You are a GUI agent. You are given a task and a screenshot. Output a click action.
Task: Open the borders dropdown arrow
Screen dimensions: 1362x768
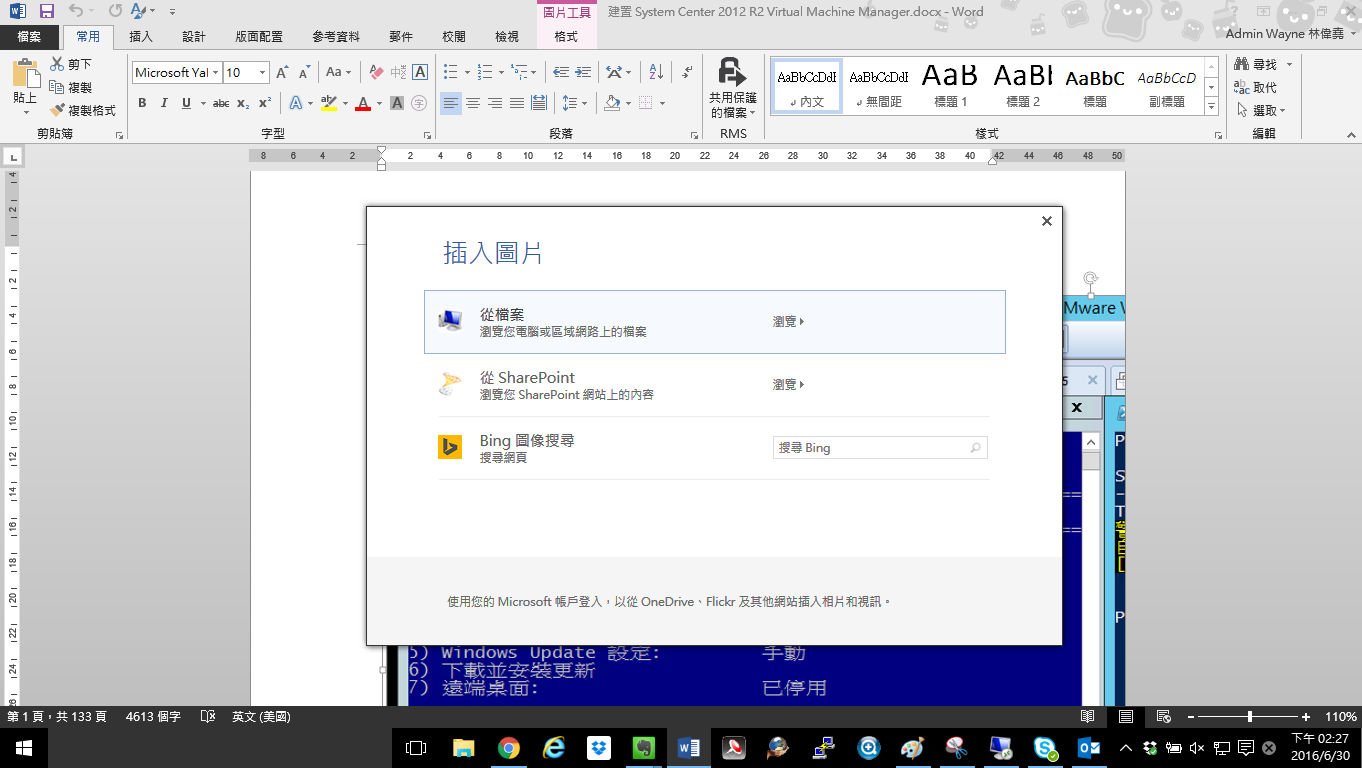(x=662, y=103)
